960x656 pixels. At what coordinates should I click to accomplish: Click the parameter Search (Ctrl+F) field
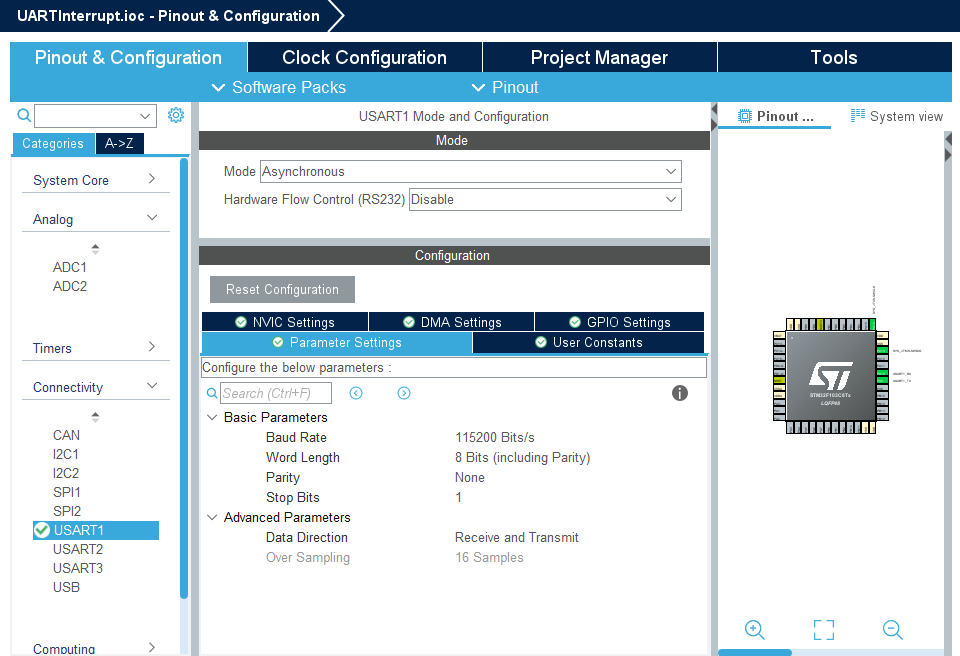pyautogui.click(x=276, y=393)
